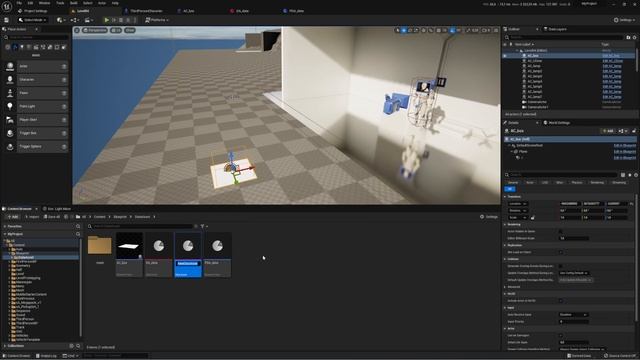Open the viewport hamburger options menu

(x=77, y=30)
